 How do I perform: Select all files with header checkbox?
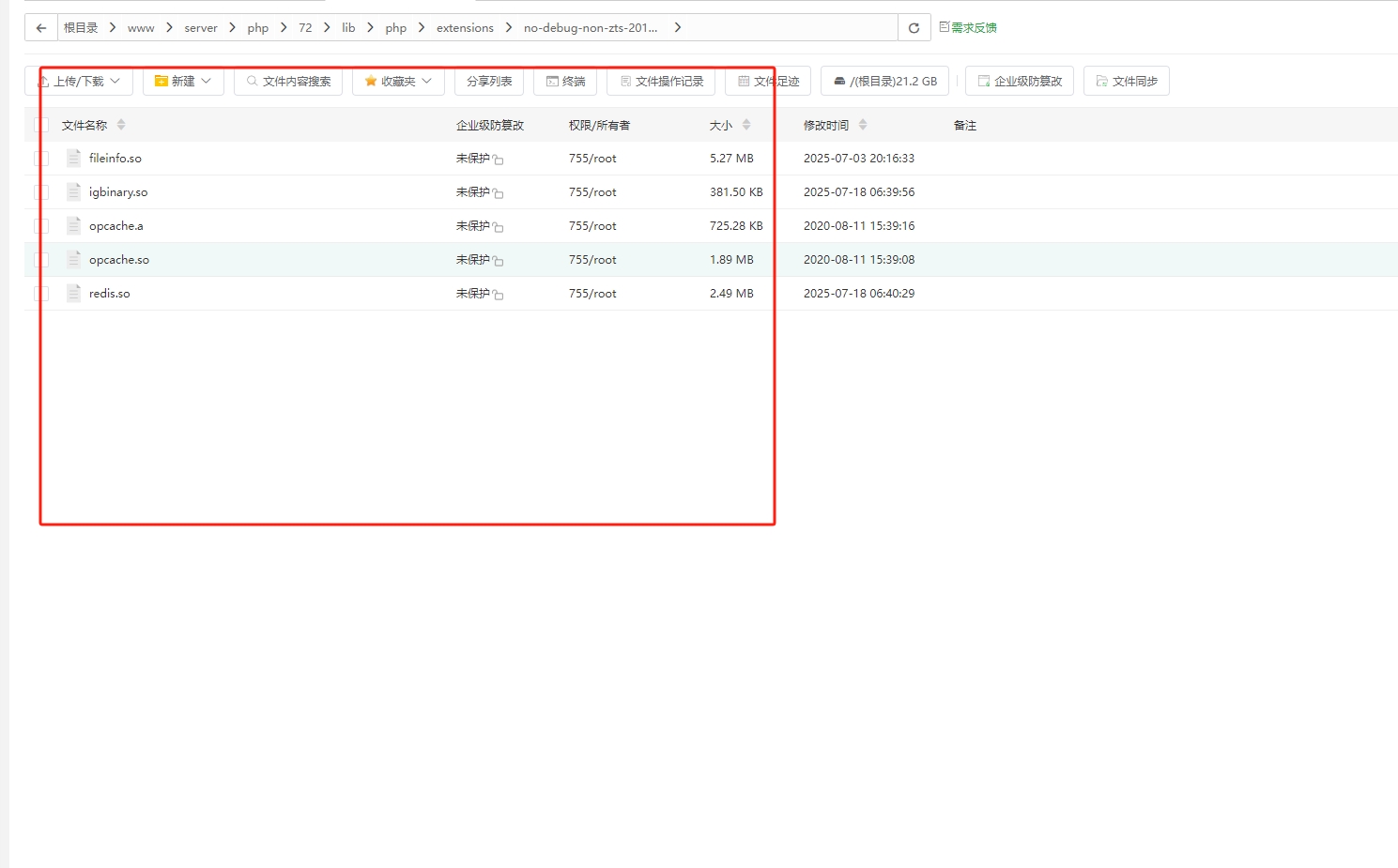40,124
